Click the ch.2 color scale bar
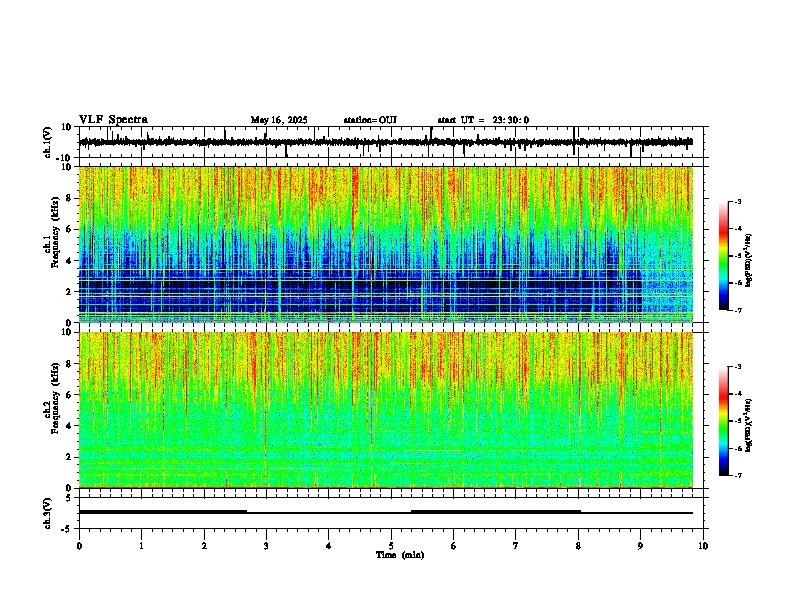Viewport: 792px width, 612px height. point(724,421)
